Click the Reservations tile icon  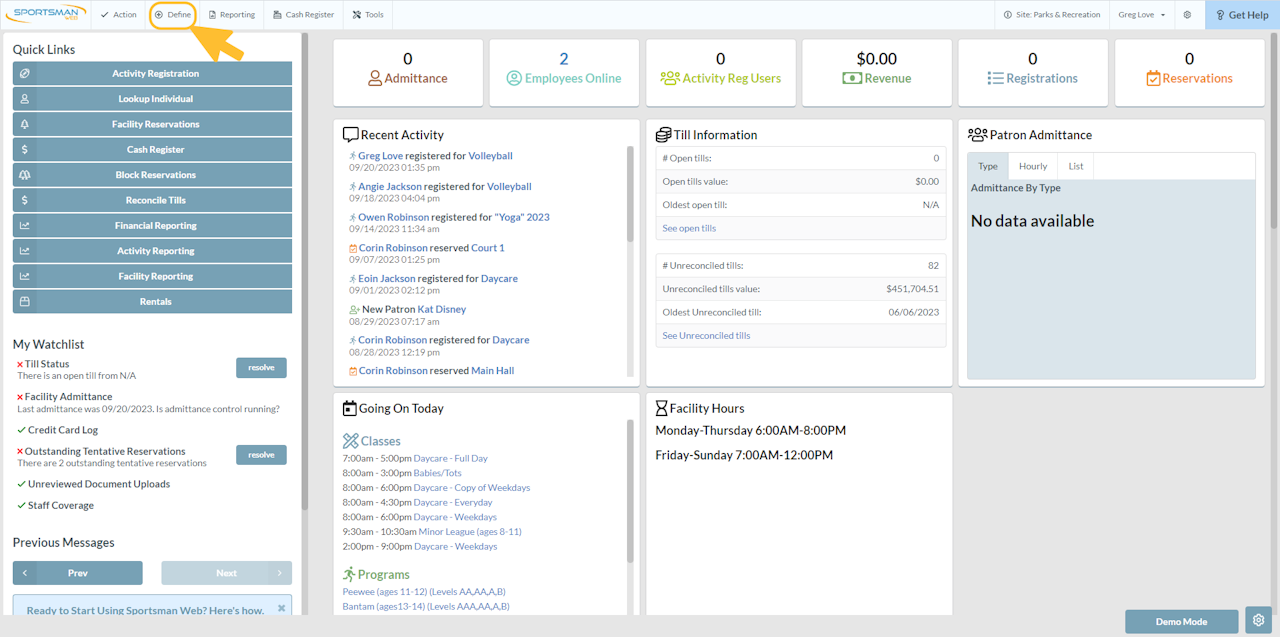[1153, 78]
